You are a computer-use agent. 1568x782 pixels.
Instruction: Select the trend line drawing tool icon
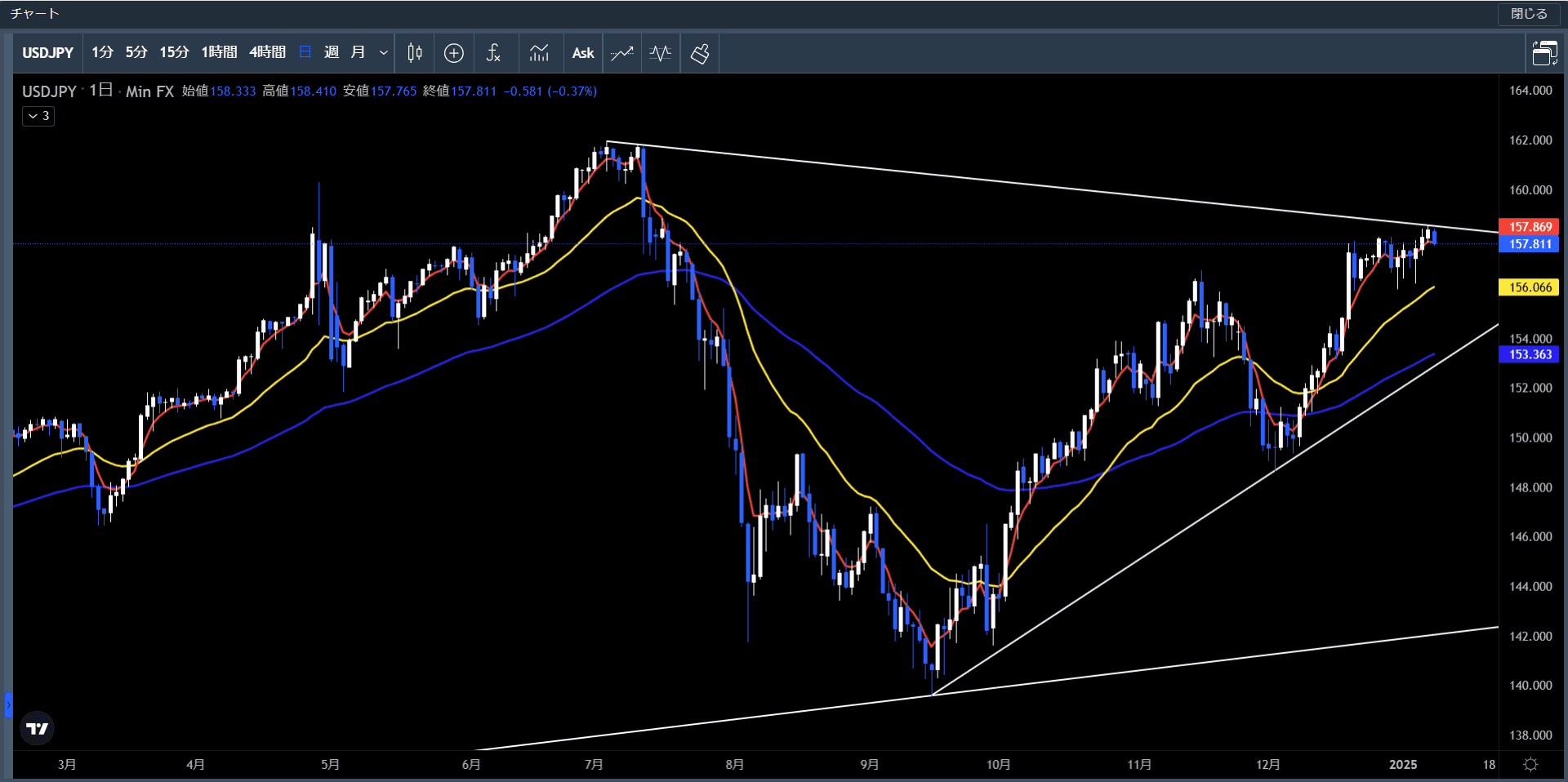[x=622, y=53]
